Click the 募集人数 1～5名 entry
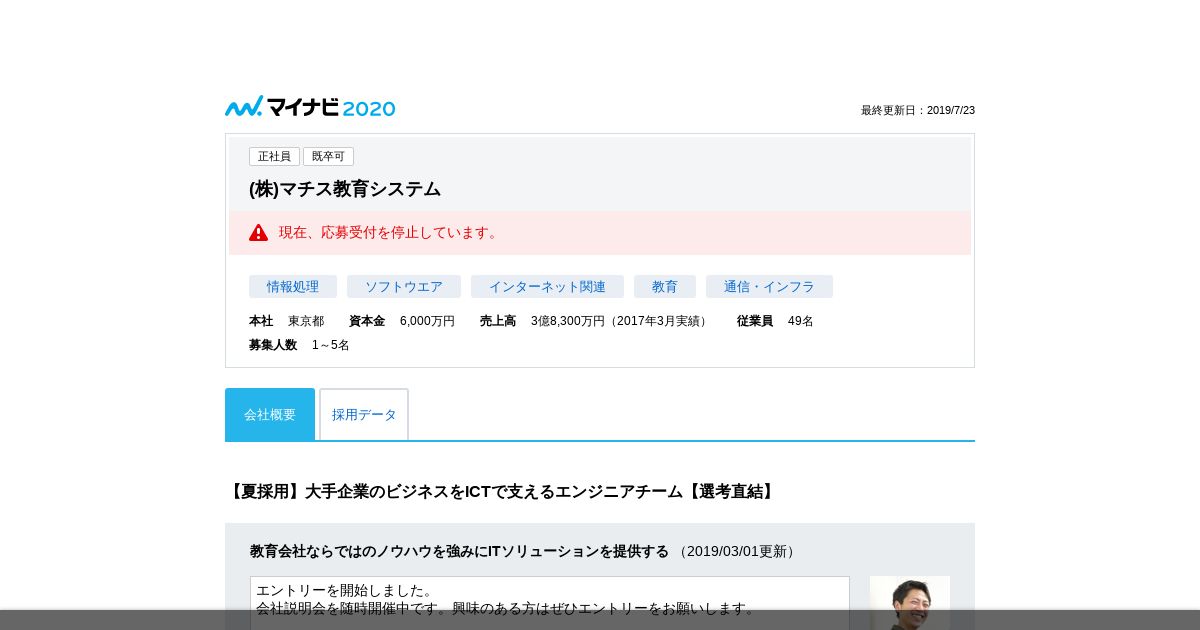The image size is (1200, 630). click(x=299, y=345)
